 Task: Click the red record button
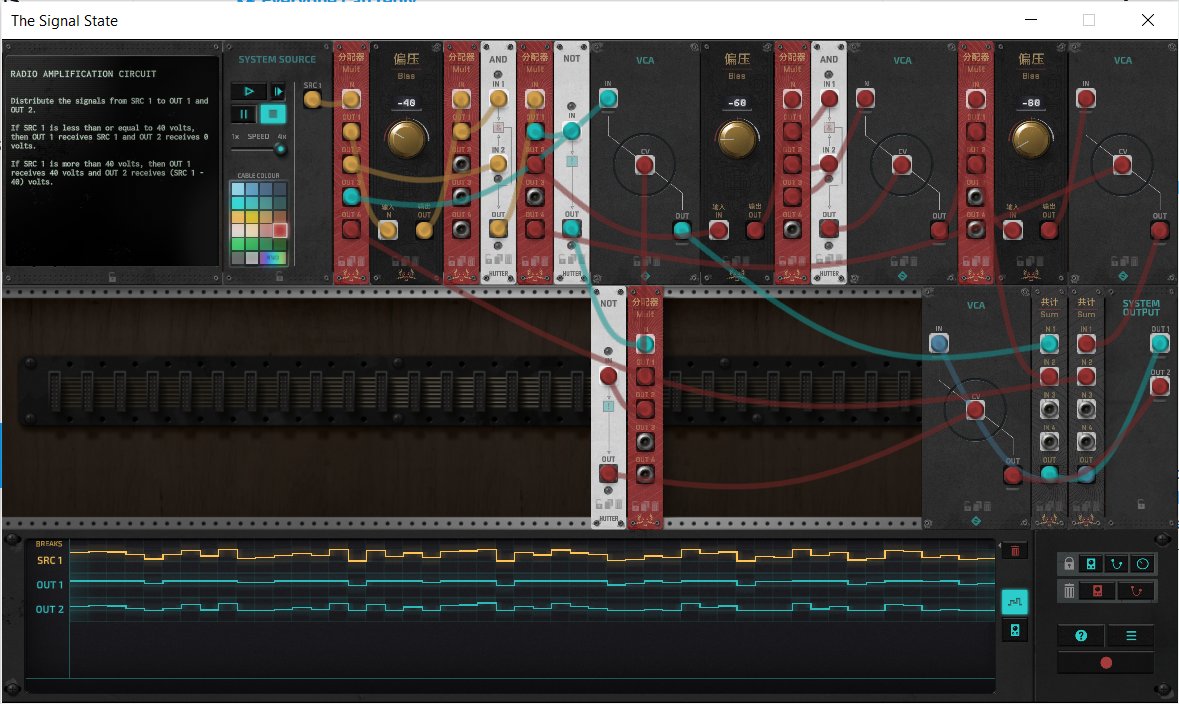1105,663
